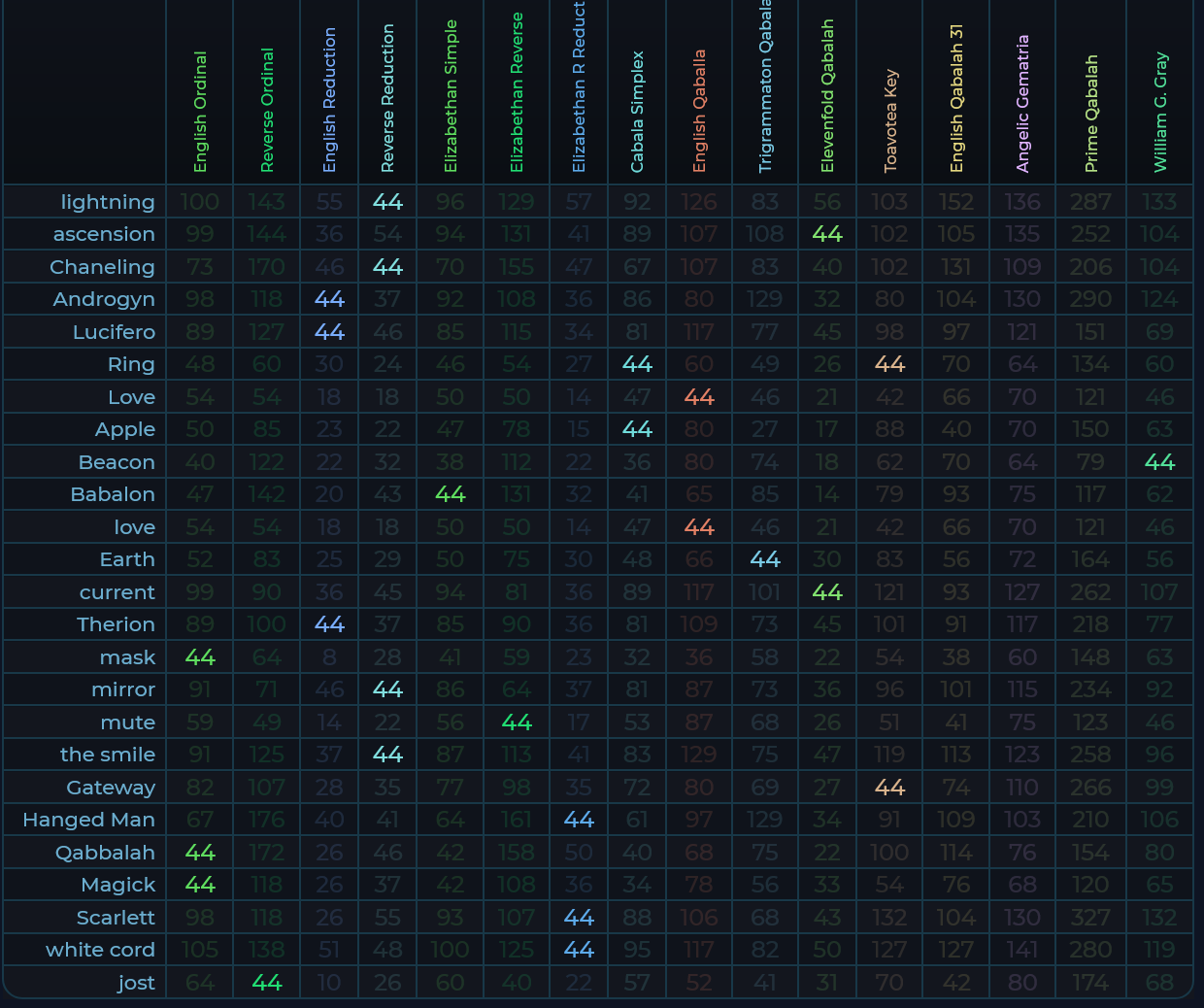
Task: Select the Cabala Simplex column header
Action: (x=637, y=113)
